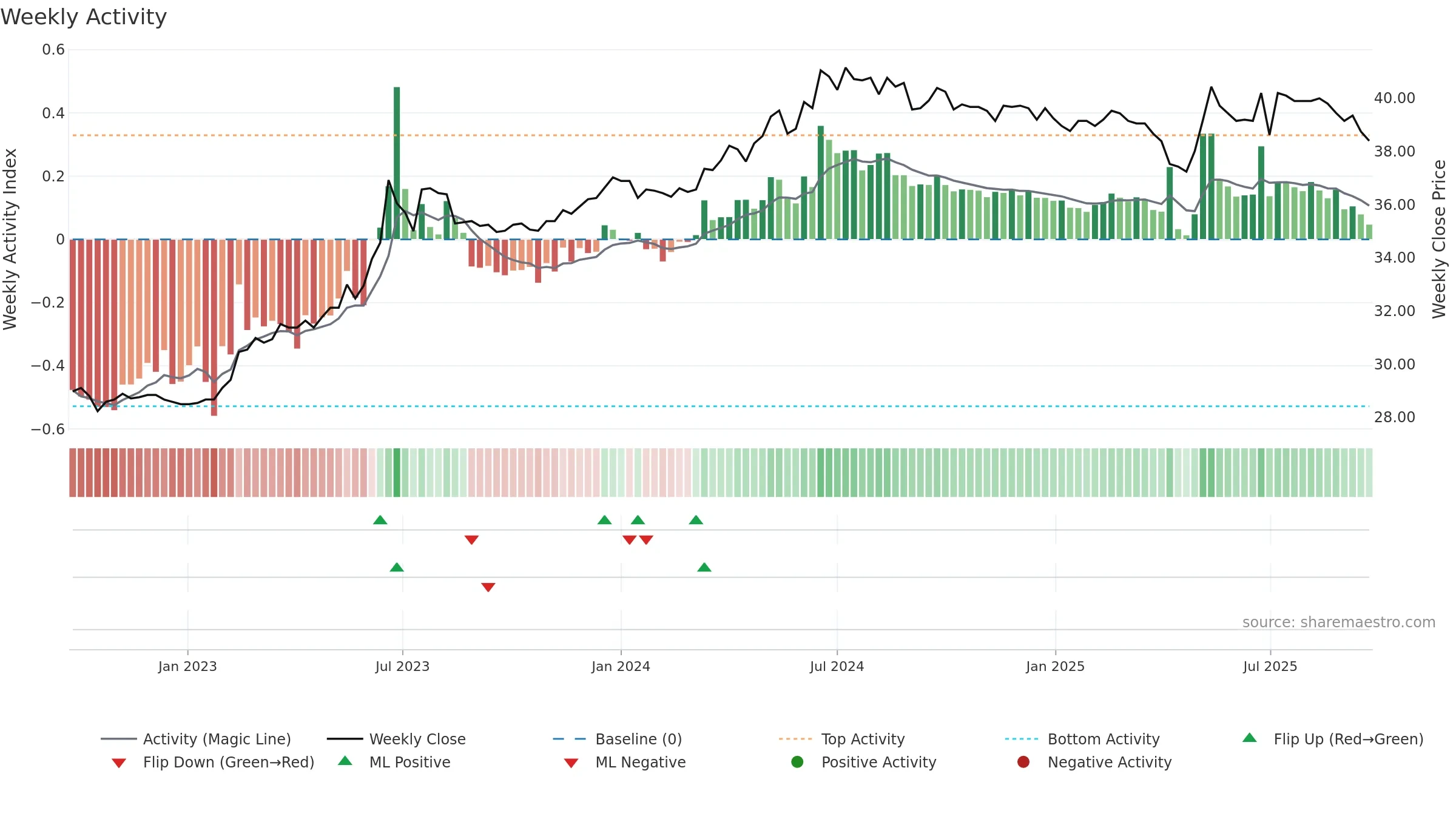The height and width of the screenshot is (819, 1456).
Task: Click the green Flip Up triangle in the legend
Action: pos(1249,738)
